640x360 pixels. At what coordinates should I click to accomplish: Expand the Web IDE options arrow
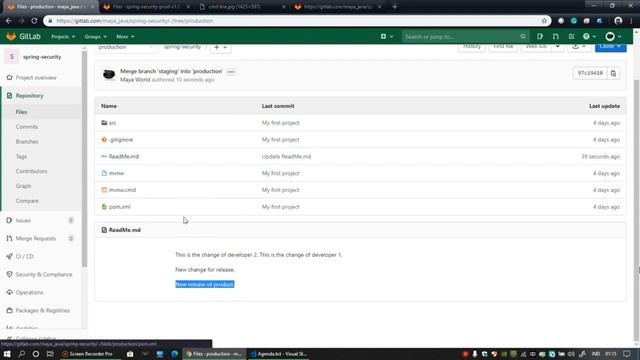558,47
